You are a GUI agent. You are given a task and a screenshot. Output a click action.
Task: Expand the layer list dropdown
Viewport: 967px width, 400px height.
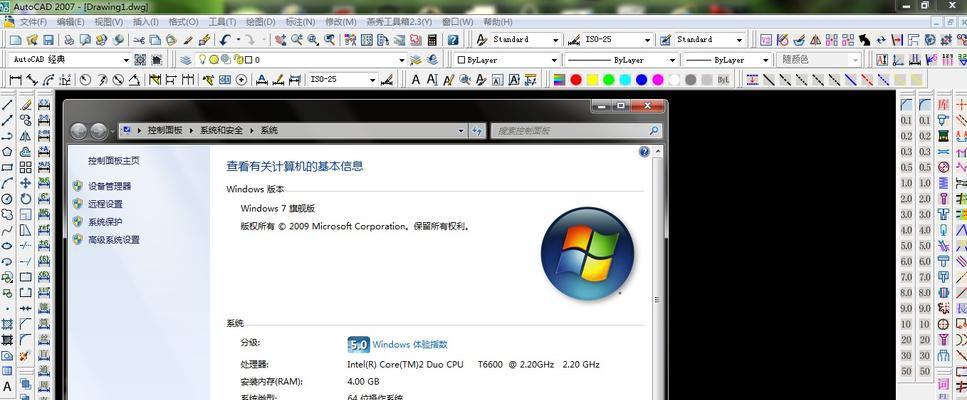tap(401, 60)
